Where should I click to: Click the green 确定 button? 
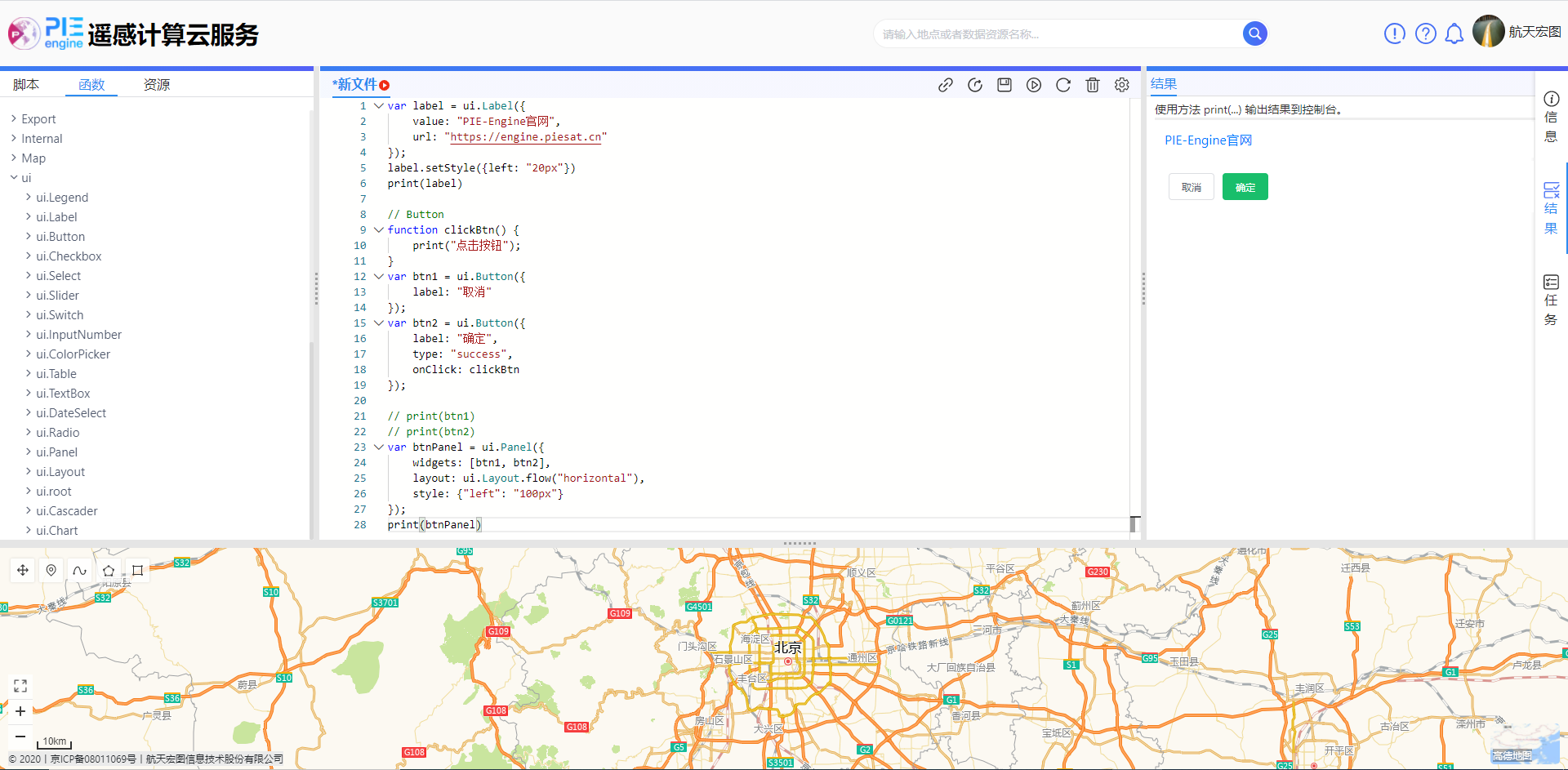point(1245,188)
